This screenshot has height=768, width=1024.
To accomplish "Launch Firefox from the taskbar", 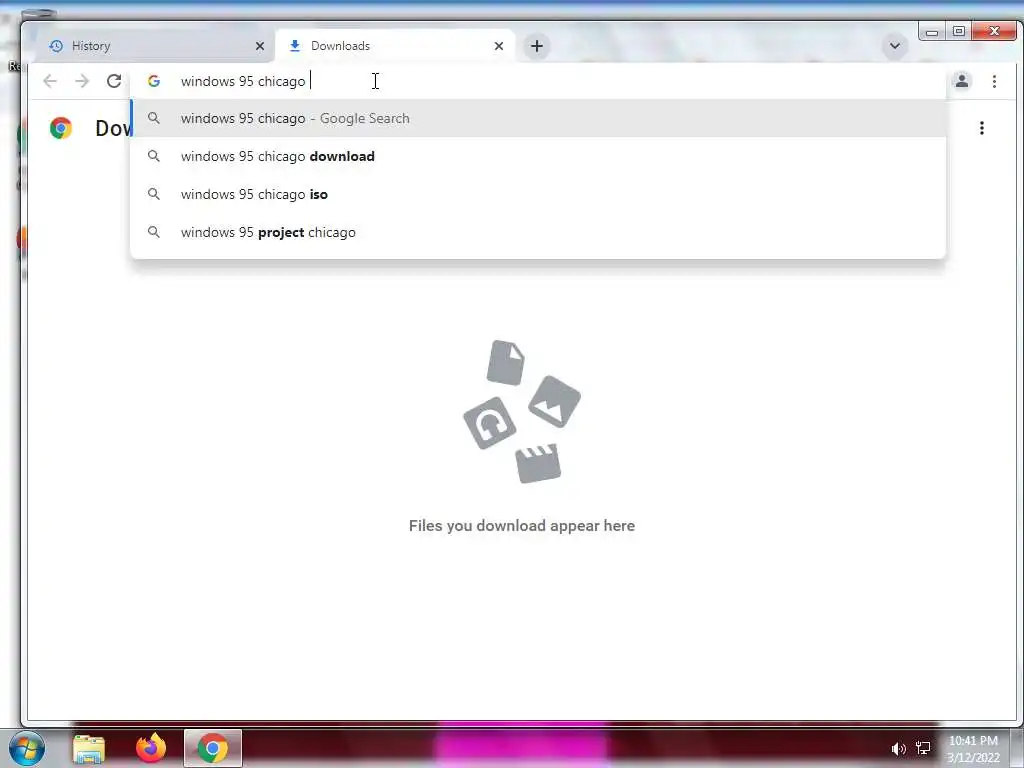I will pyautogui.click(x=151, y=748).
